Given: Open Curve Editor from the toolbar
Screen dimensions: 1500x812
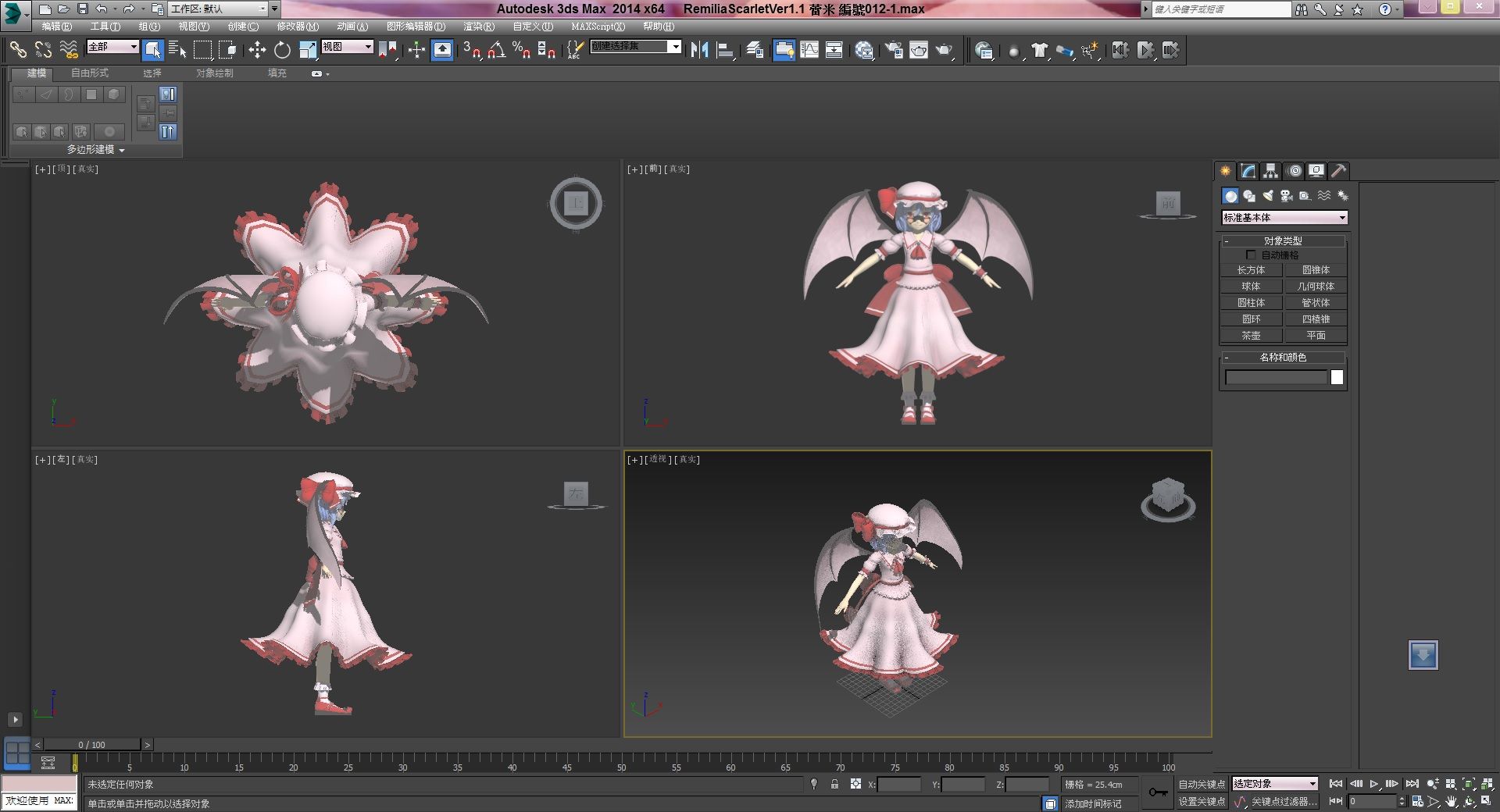Looking at the screenshot, I should 809,50.
